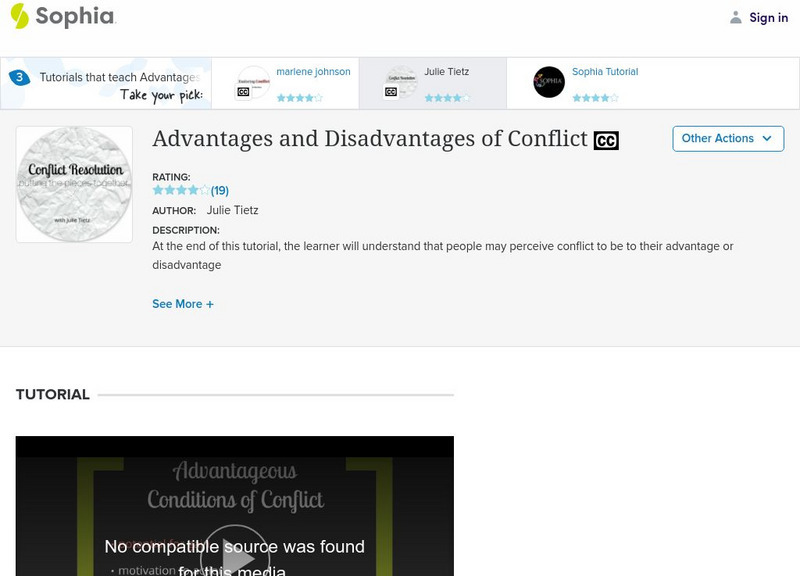800x576 pixels.
Task: Open the Other Actions dropdown
Action: point(728,139)
